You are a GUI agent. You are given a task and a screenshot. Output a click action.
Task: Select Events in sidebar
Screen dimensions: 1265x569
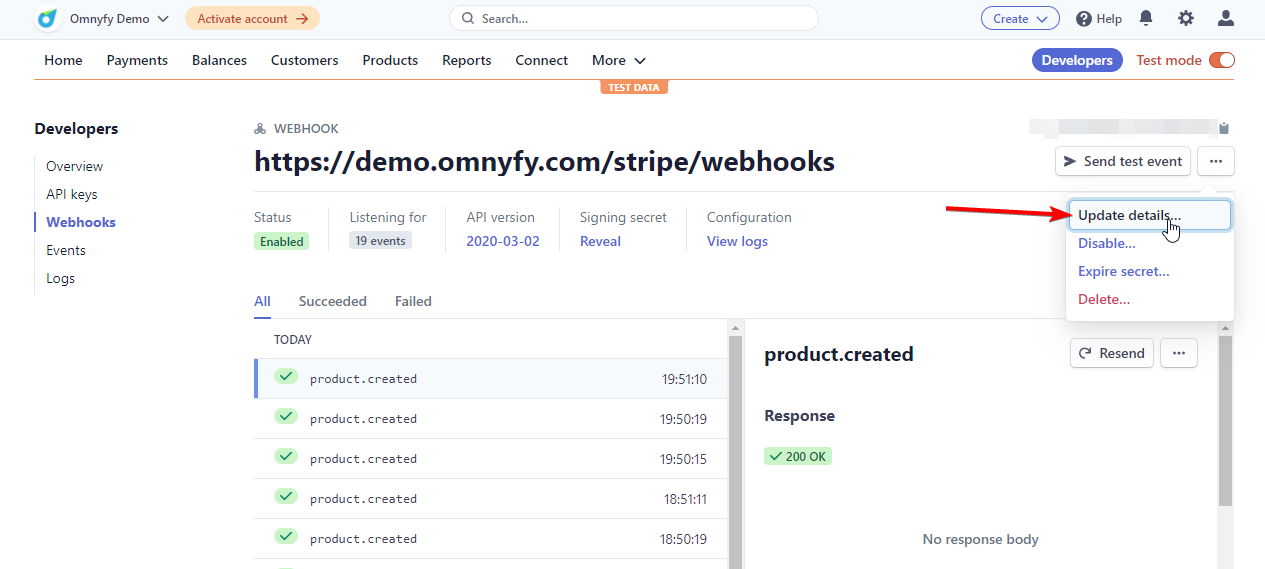pos(66,250)
